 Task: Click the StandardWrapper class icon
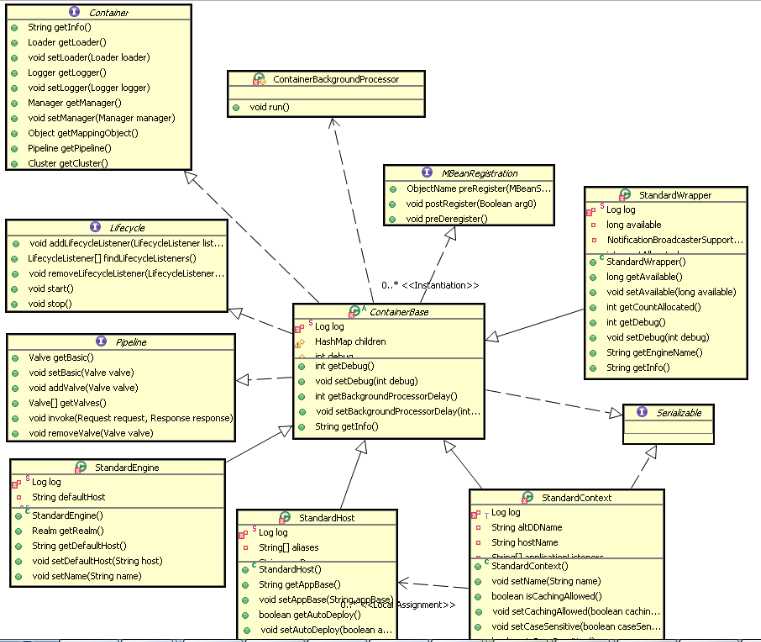(625, 195)
